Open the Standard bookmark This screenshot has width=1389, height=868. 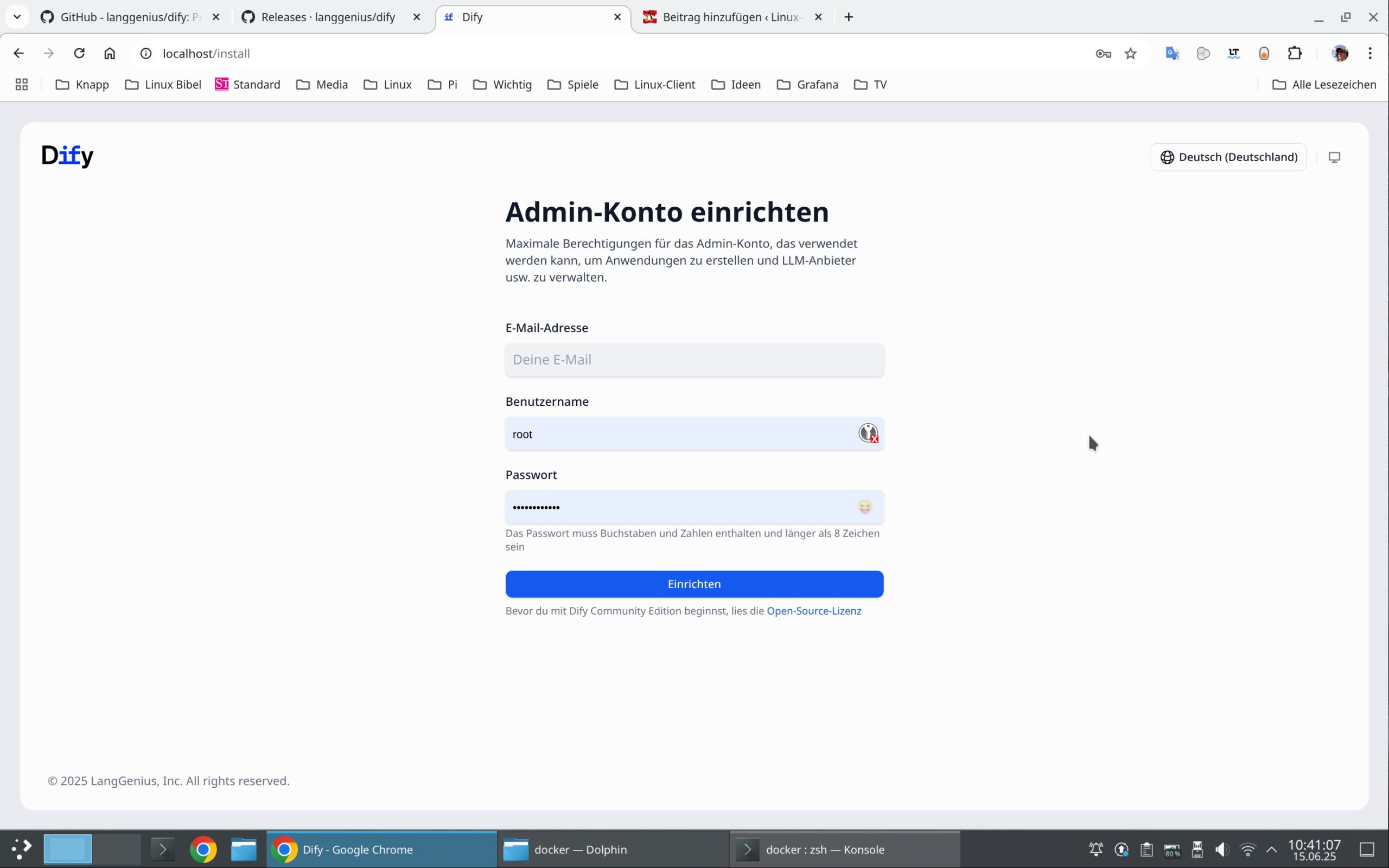pos(248,85)
